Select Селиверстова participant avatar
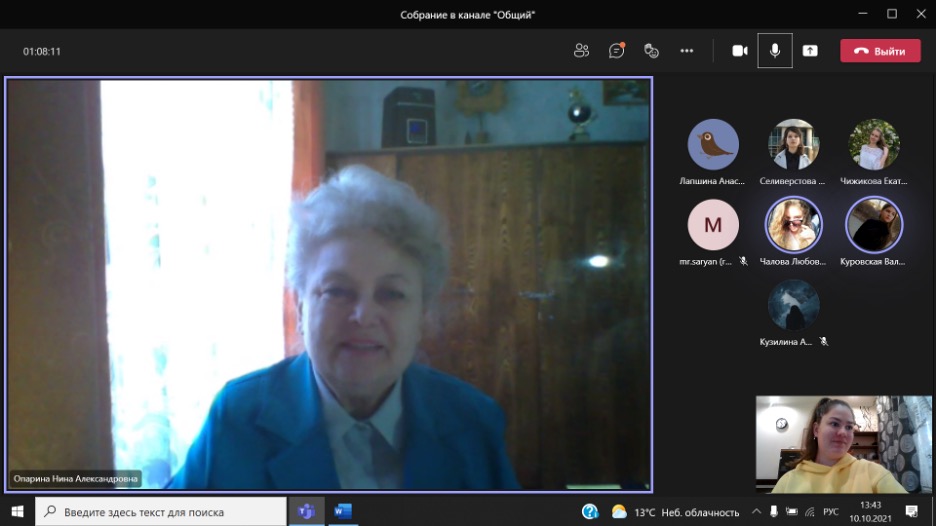The image size is (936, 526). [793, 145]
